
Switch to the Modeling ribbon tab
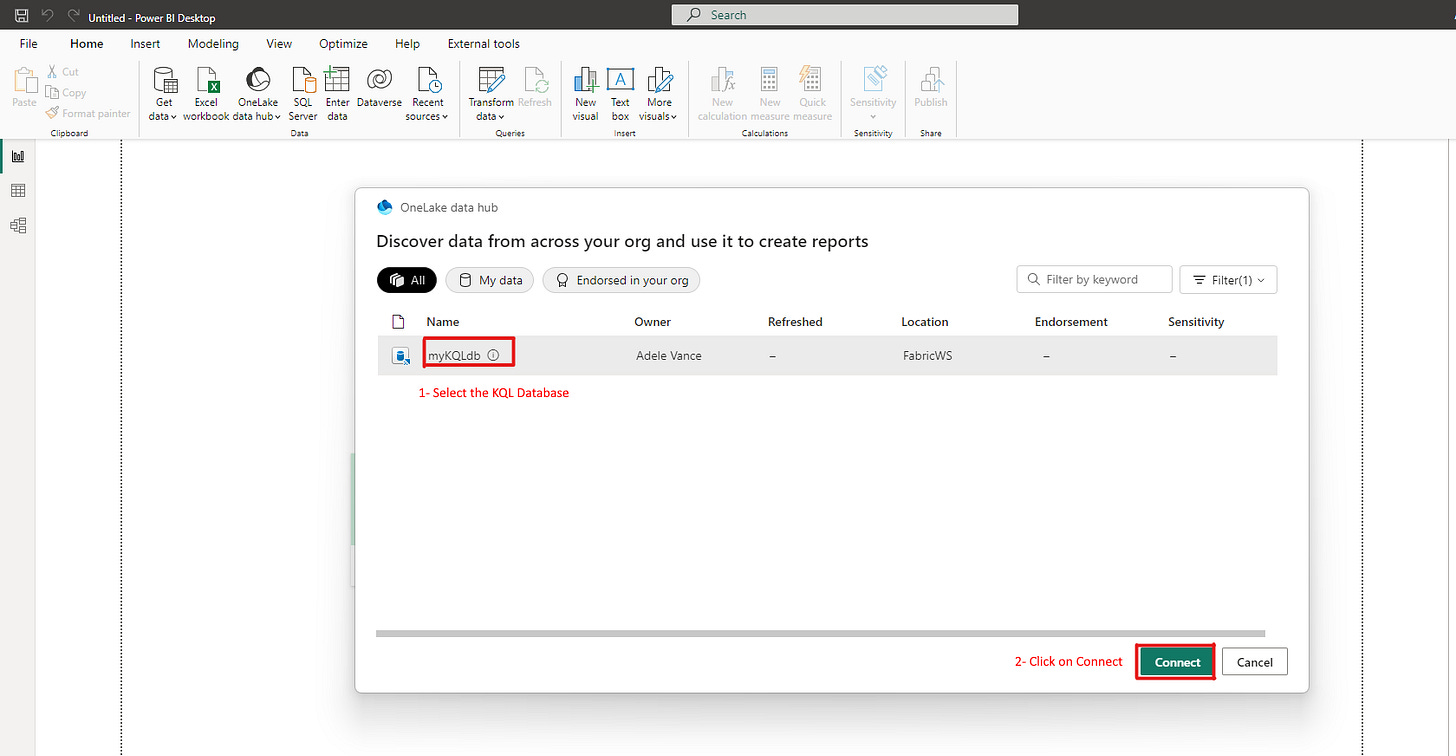point(213,43)
